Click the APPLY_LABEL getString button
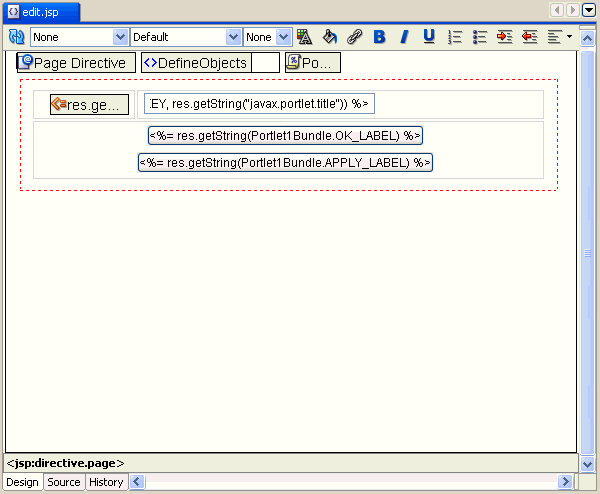 click(285, 163)
